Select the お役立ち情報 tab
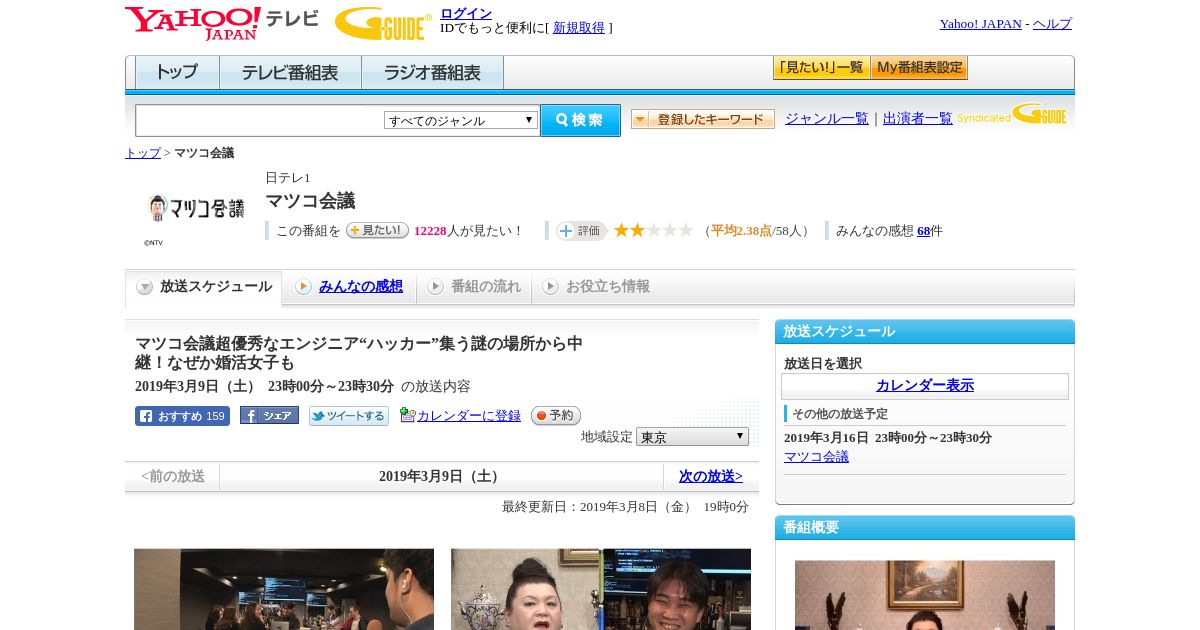Screen dimensions: 1200x630 click(596, 287)
